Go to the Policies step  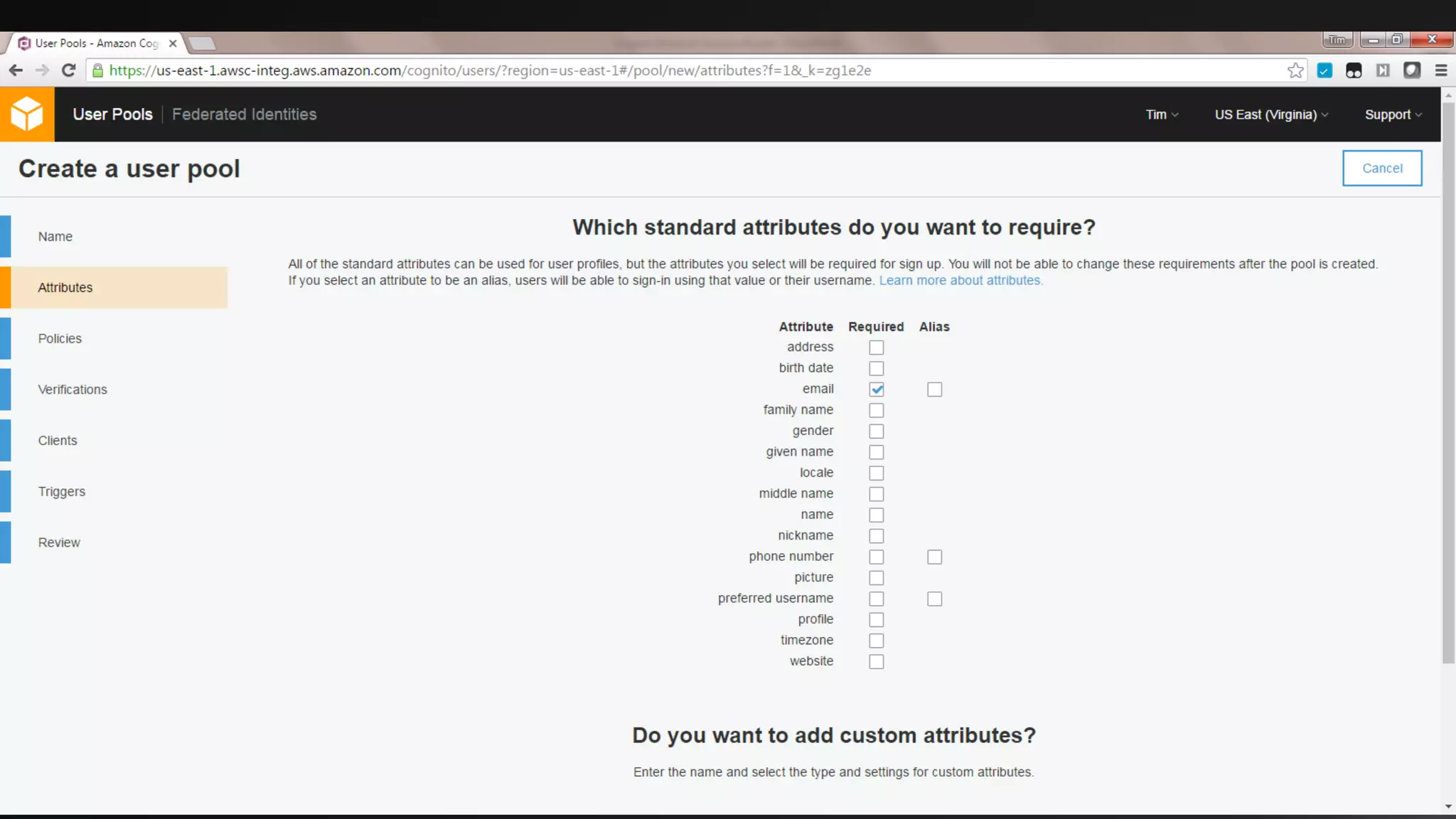60,338
